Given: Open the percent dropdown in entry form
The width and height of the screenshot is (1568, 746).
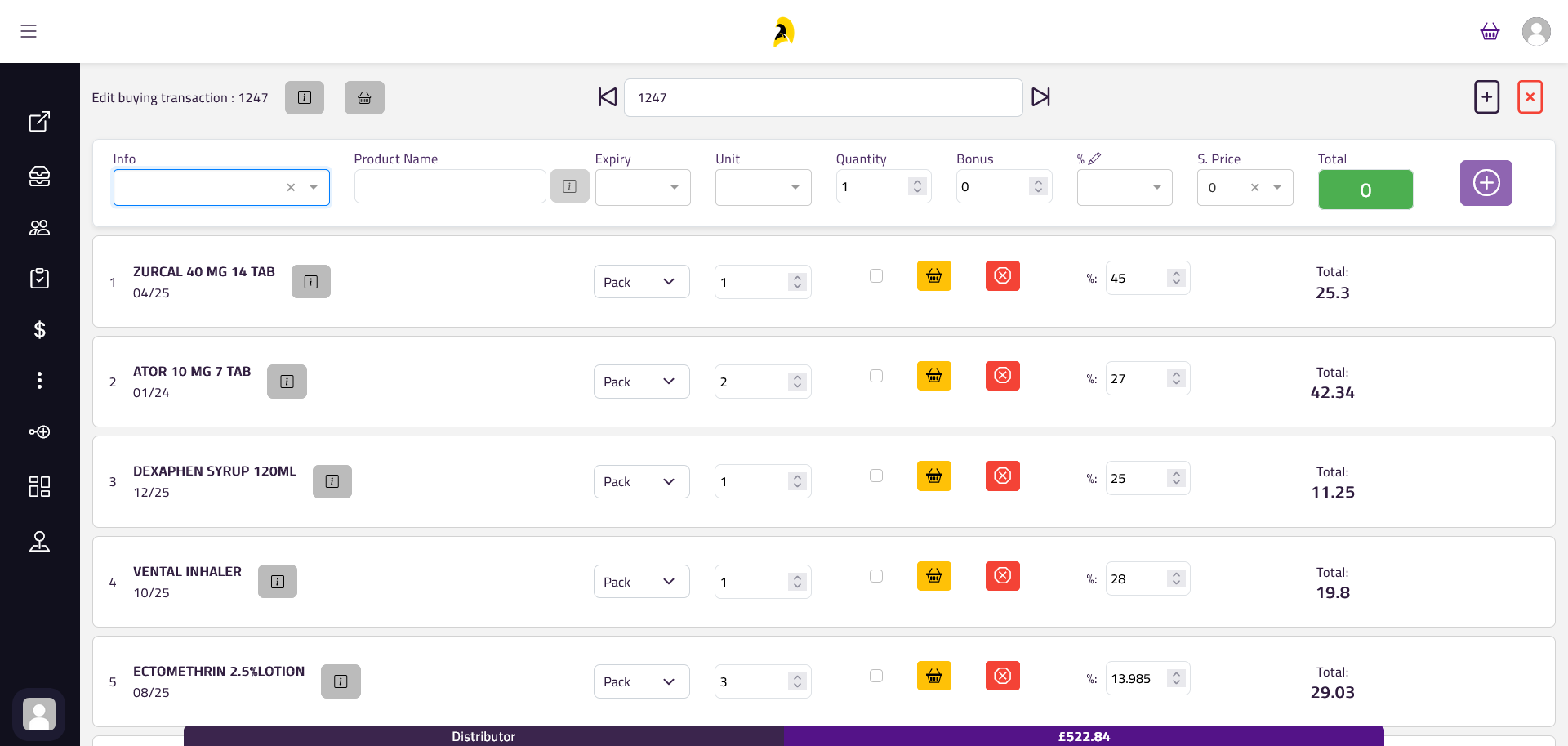Looking at the screenshot, I should click(x=1125, y=187).
